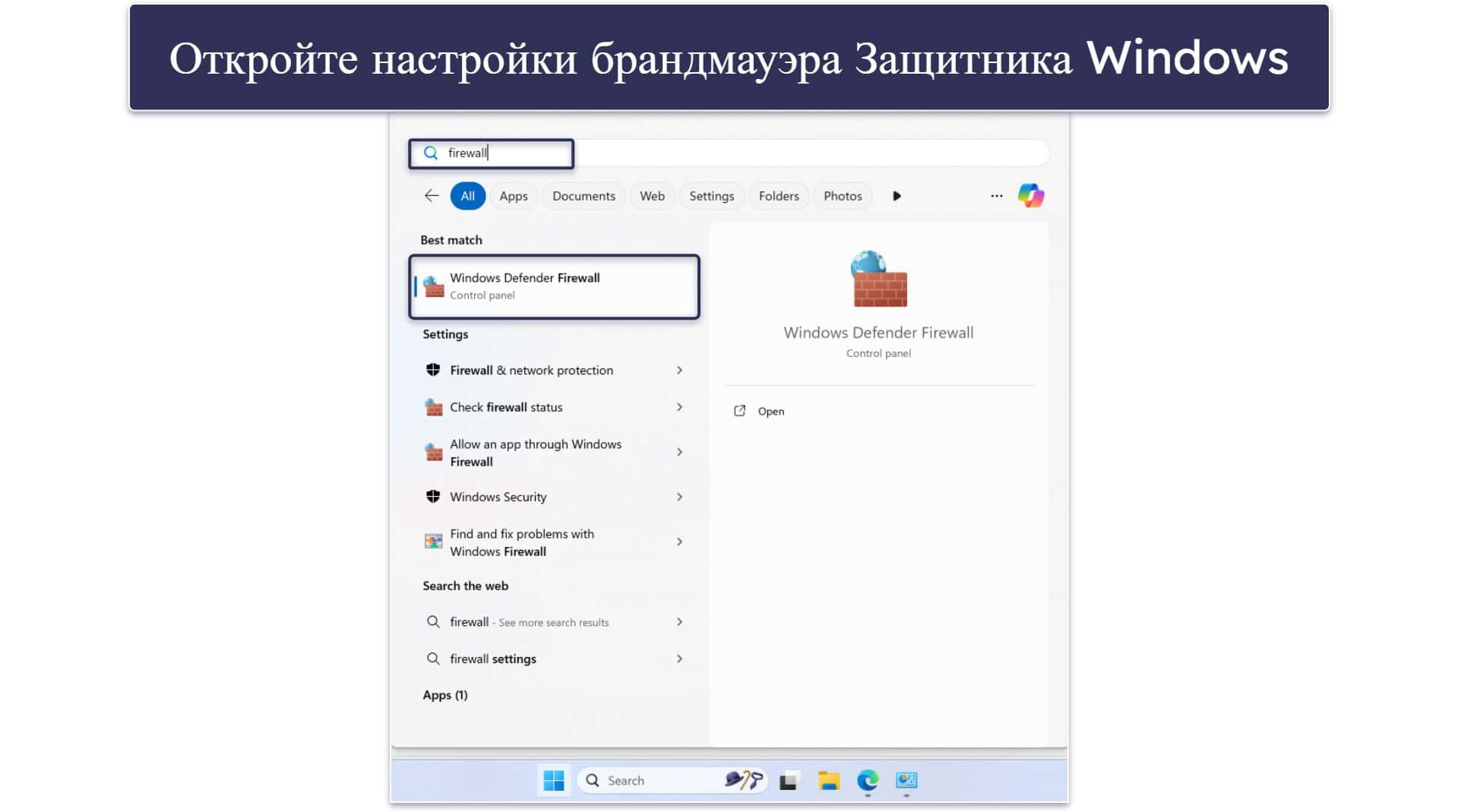Viewport: 1458px width, 812px height.
Task: Go back with the left arrow
Action: point(432,196)
